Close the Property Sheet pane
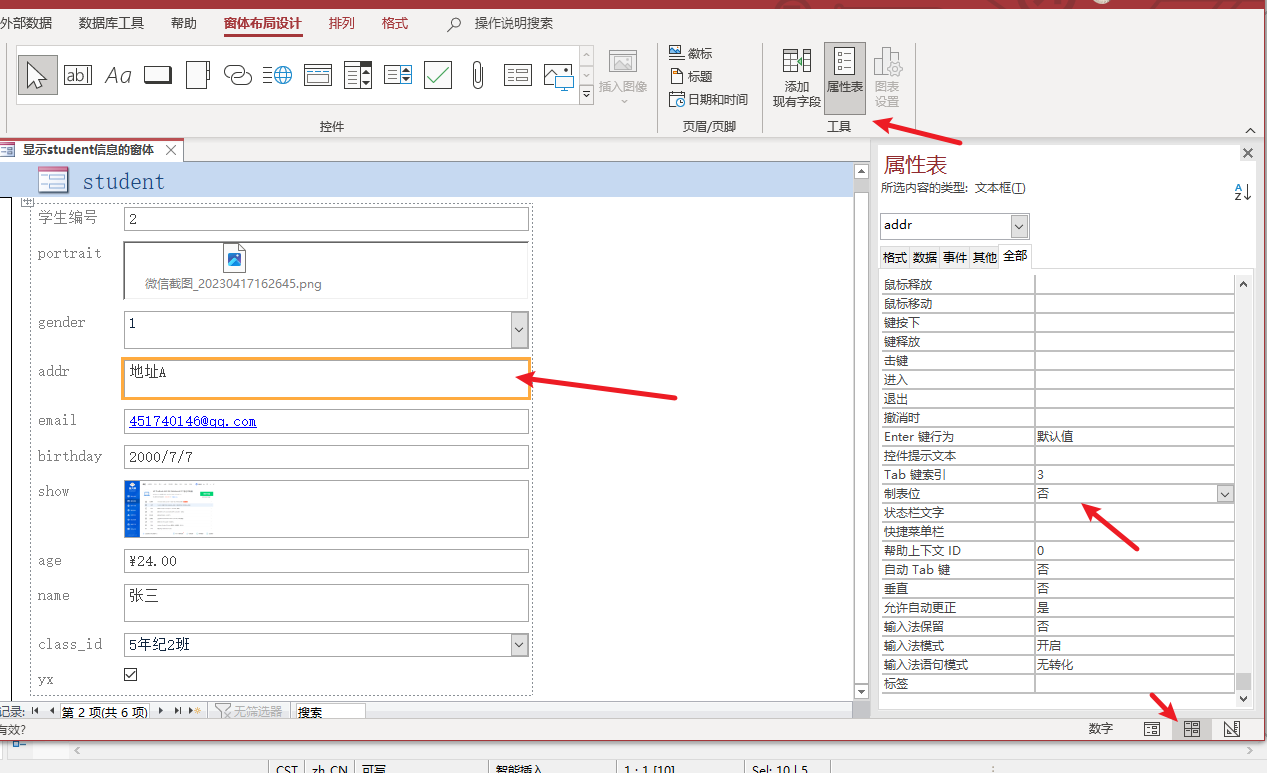Screen dimensions: 1267x773 click(1247, 153)
